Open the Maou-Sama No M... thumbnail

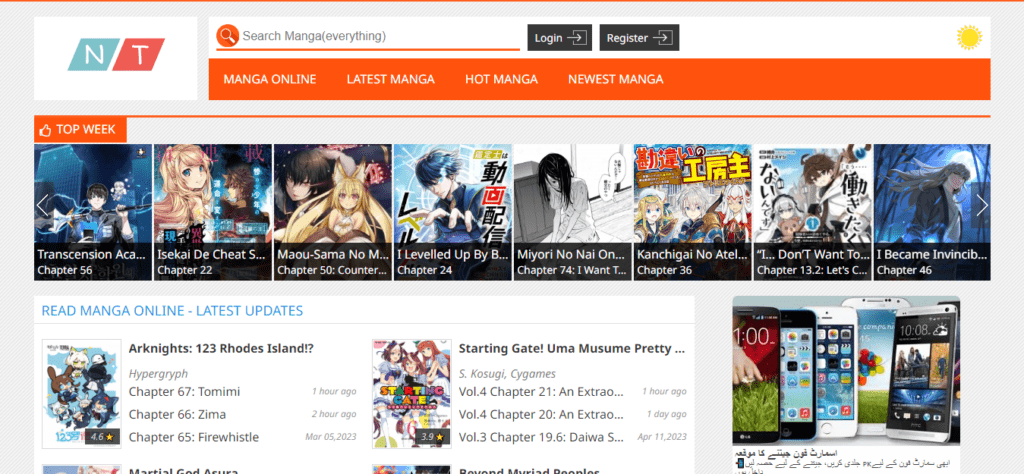[x=332, y=212]
